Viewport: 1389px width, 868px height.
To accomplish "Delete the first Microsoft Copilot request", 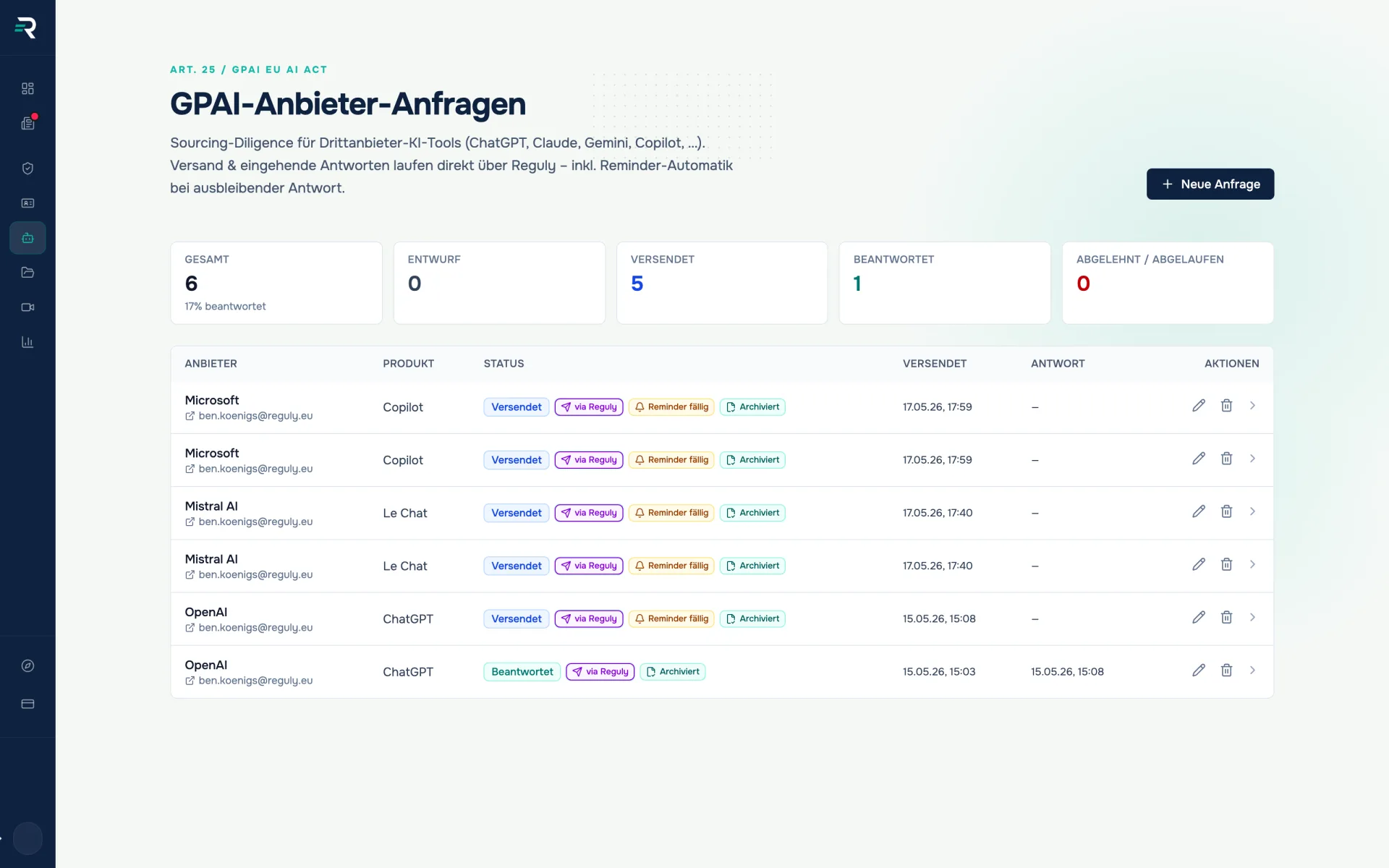I will point(1226,406).
